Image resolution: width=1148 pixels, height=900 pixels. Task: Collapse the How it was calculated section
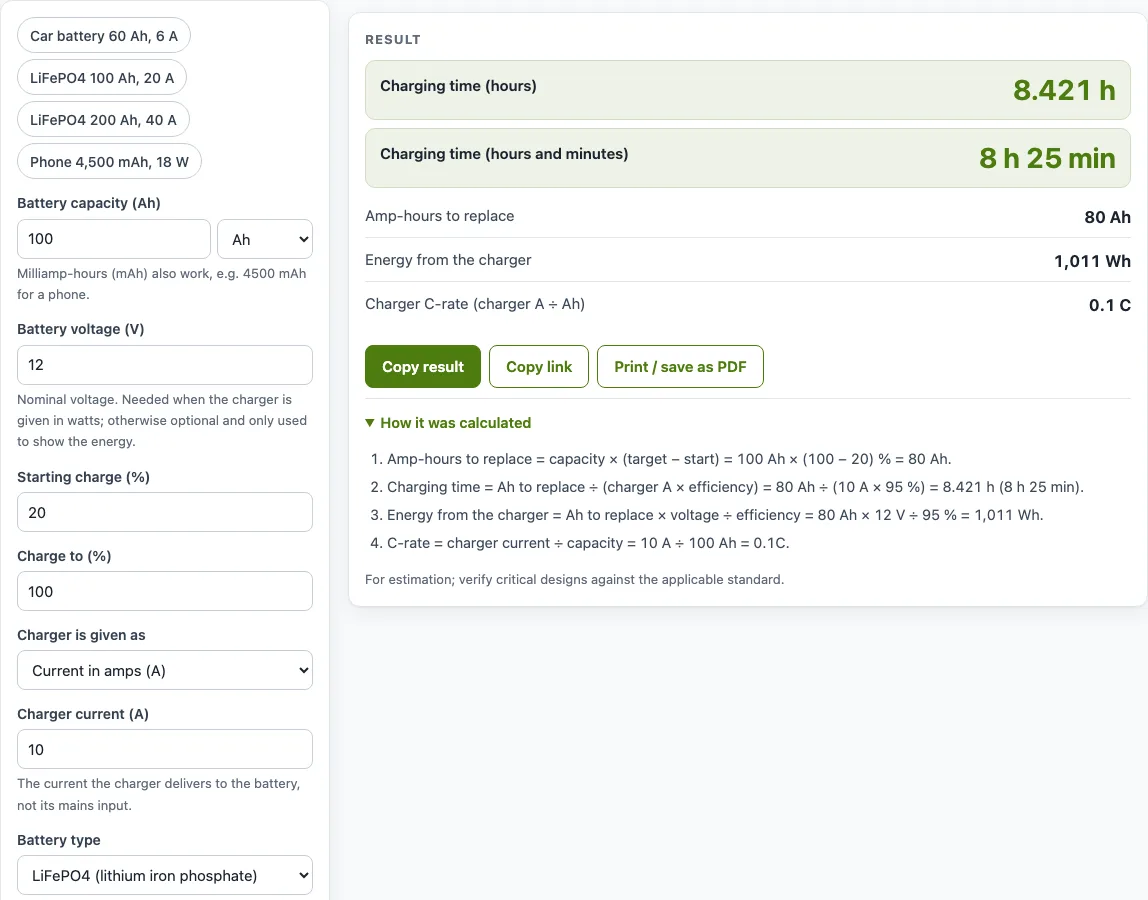[x=448, y=423]
